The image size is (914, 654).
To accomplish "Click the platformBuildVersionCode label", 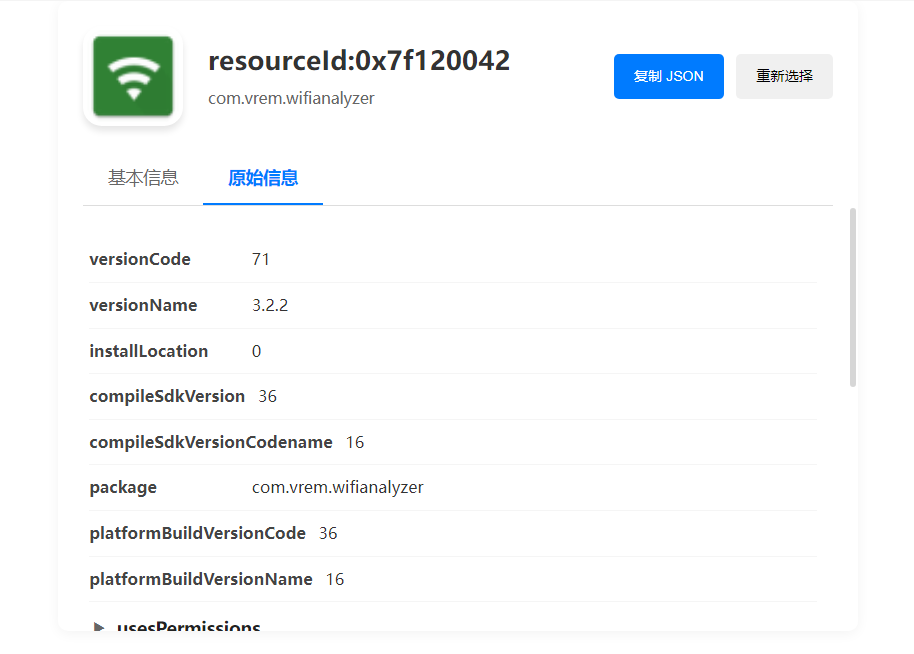I will 198,533.
